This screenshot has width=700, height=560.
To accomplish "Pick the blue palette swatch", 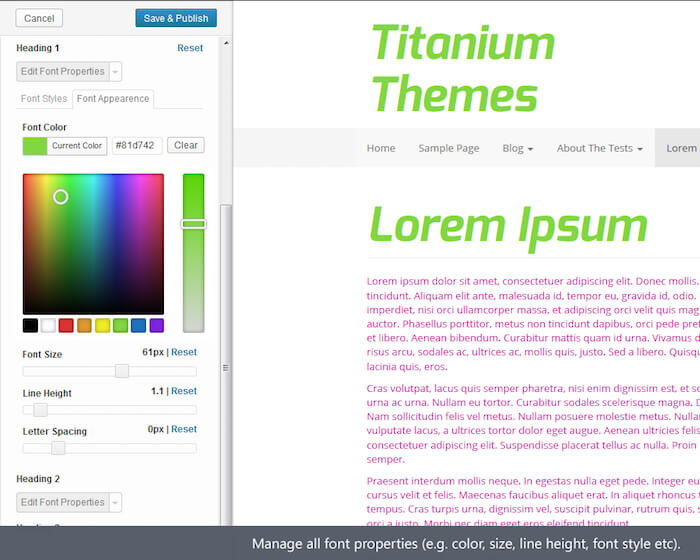I will click(x=138, y=325).
